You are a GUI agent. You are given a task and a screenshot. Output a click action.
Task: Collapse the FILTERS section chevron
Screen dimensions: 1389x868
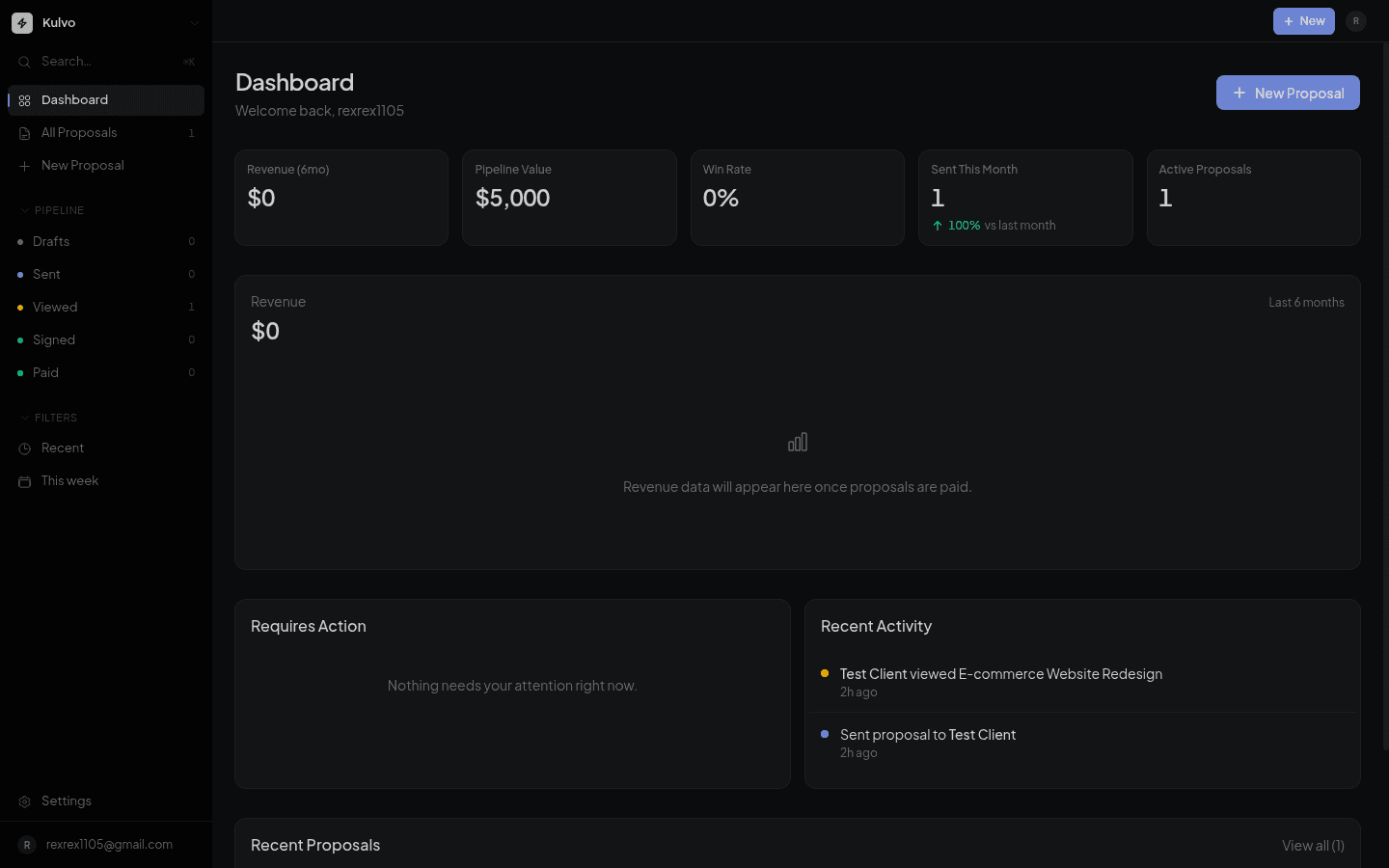(23, 417)
